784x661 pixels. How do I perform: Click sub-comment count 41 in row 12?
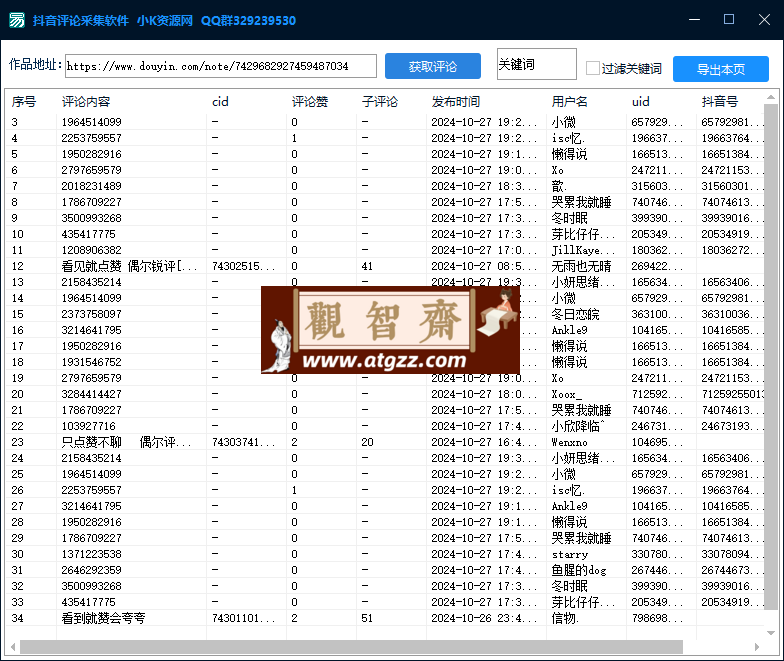coord(367,266)
